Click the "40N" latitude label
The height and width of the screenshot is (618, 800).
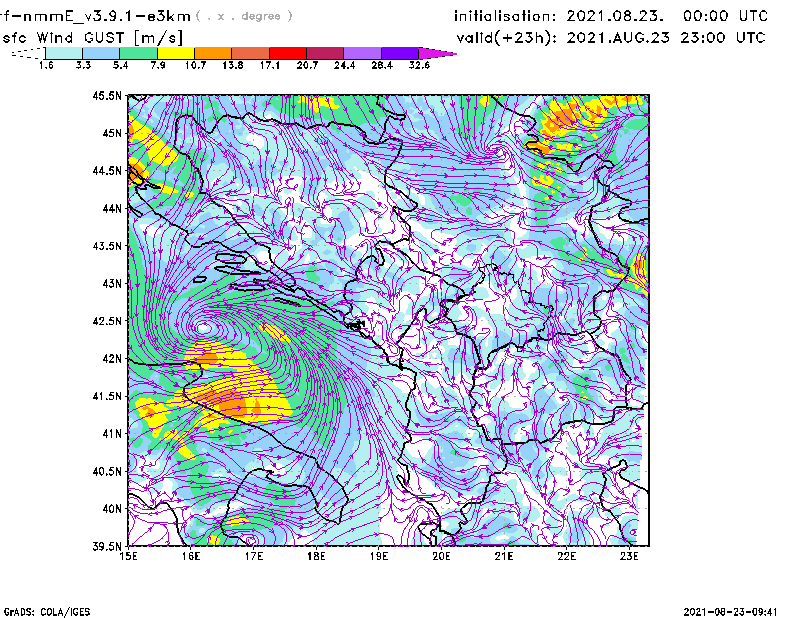112,509
